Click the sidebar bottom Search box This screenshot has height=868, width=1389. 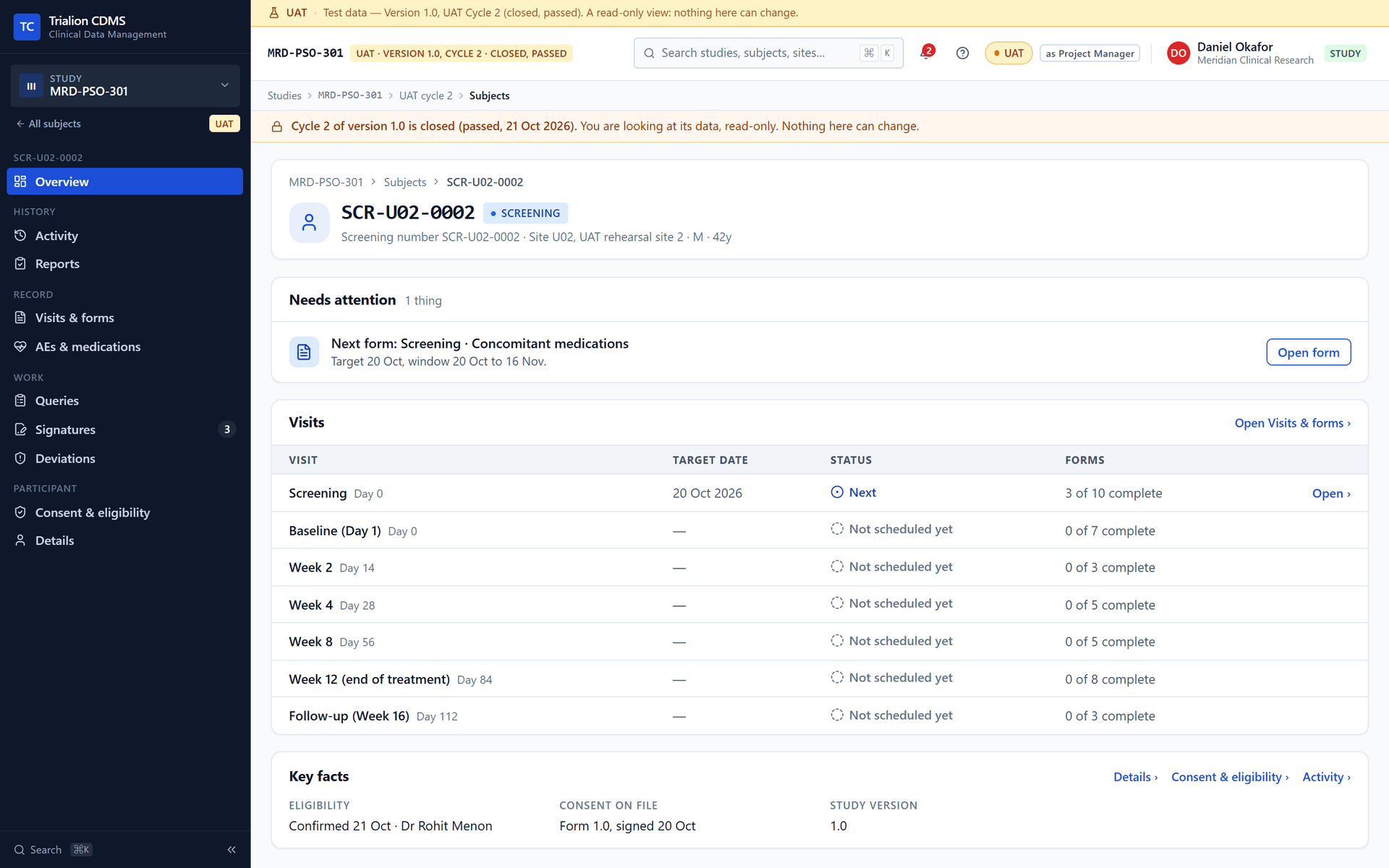(54, 850)
